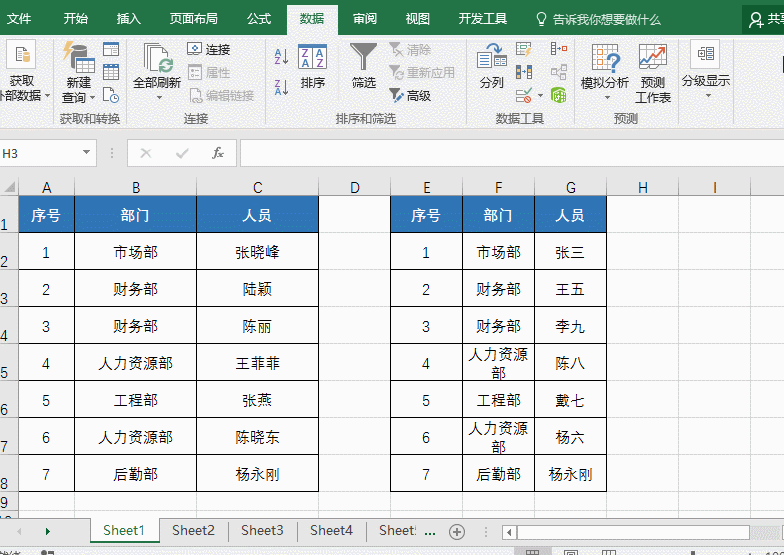Open the Sheet3 worksheet tab

262,531
